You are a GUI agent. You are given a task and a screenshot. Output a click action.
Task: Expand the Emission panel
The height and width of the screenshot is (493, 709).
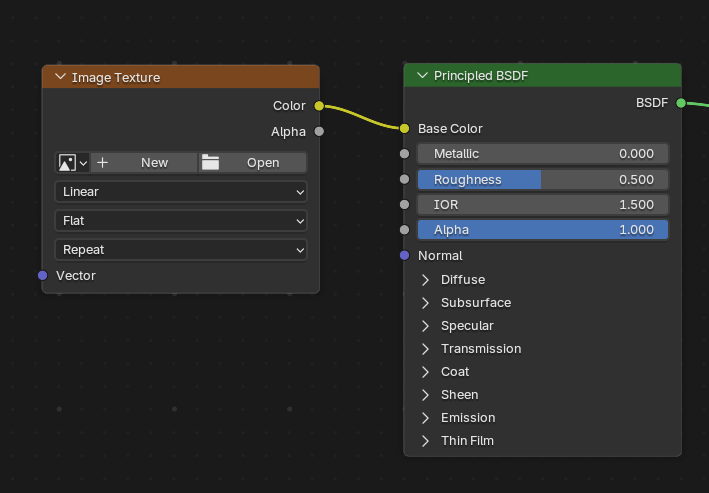pyautogui.click(x=425, y=418)
